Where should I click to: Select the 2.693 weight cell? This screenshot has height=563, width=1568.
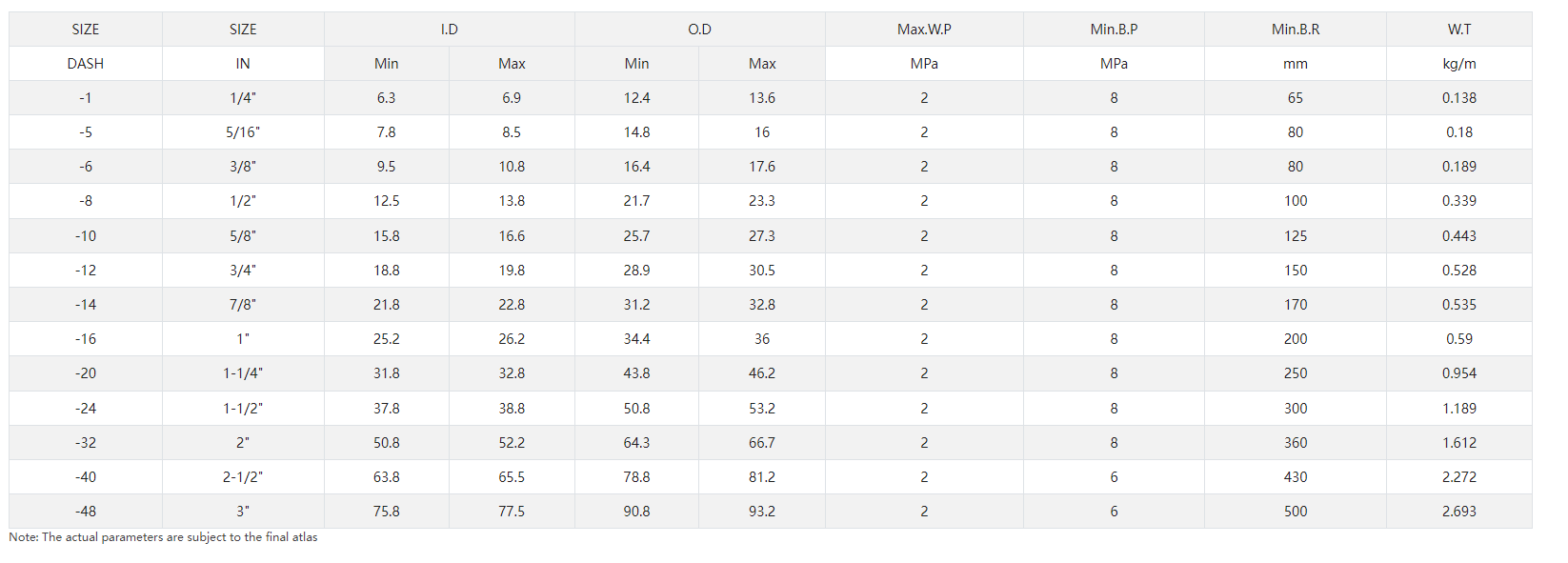1459,512
